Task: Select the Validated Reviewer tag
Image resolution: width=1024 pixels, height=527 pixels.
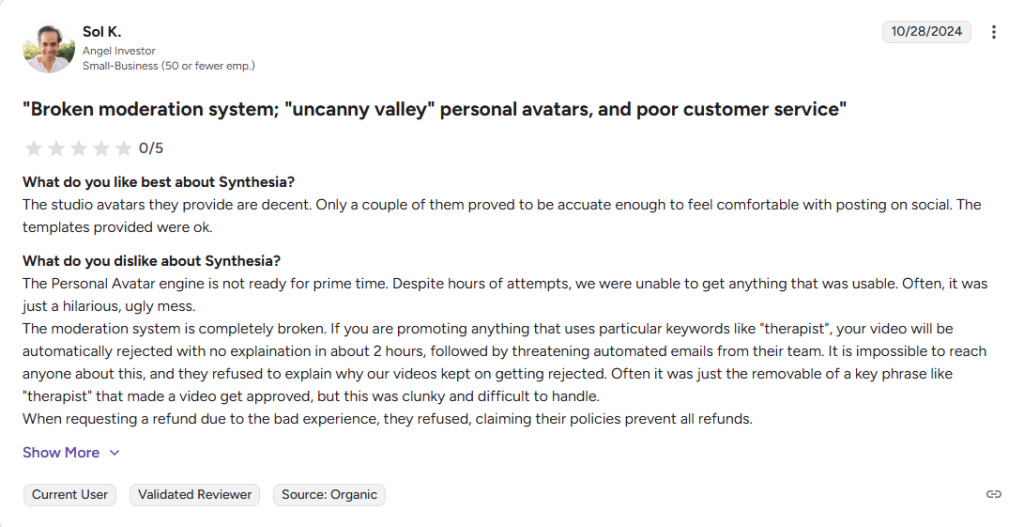Action: point(196,494)
